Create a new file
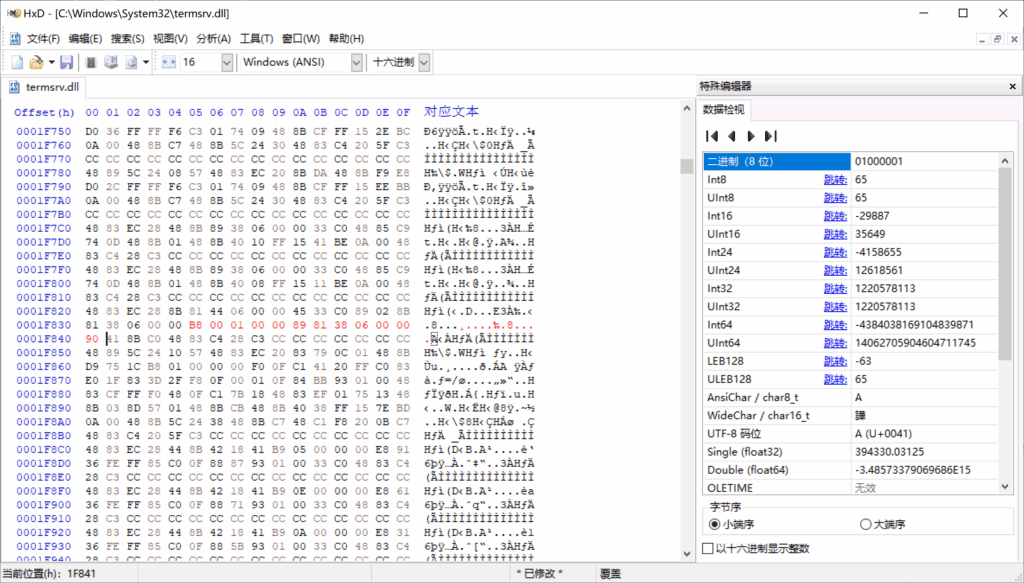Screen dimensions: 1024x583 17,61
